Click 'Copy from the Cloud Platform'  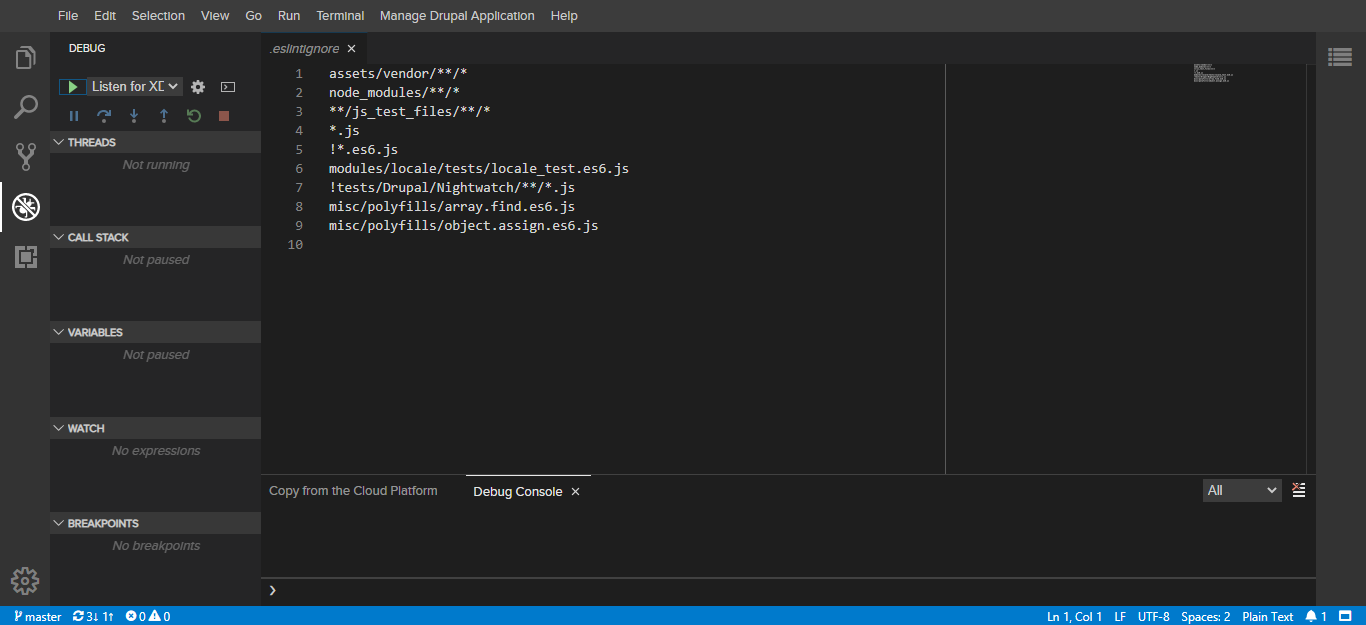coord(353,490)
